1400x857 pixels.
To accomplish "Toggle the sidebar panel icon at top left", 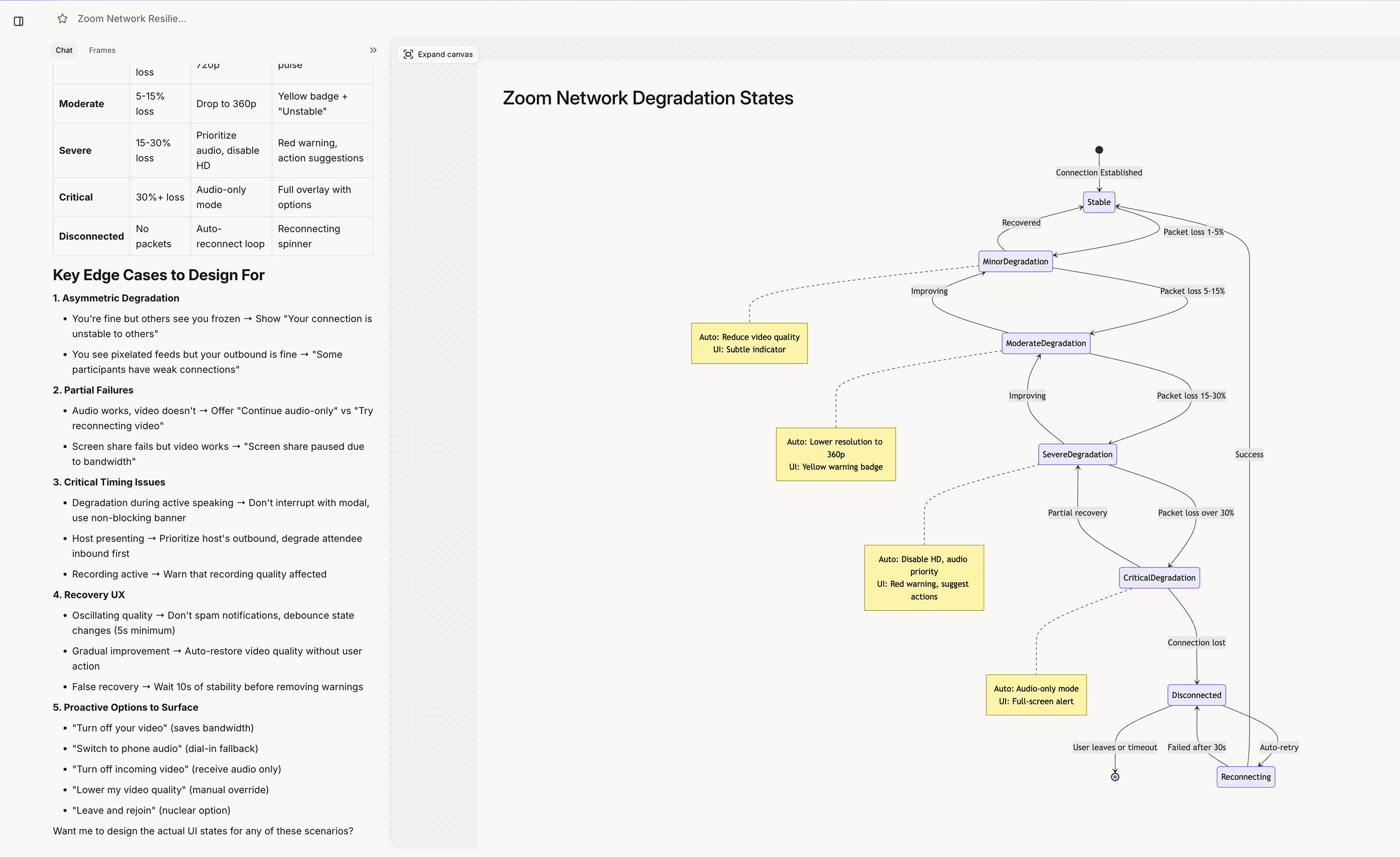I will point(19,21).
